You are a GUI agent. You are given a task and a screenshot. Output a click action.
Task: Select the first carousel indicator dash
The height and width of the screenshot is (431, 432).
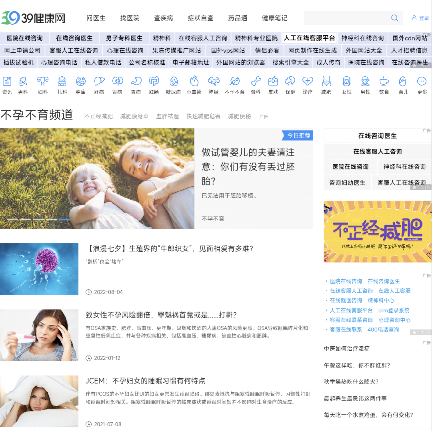13,220
